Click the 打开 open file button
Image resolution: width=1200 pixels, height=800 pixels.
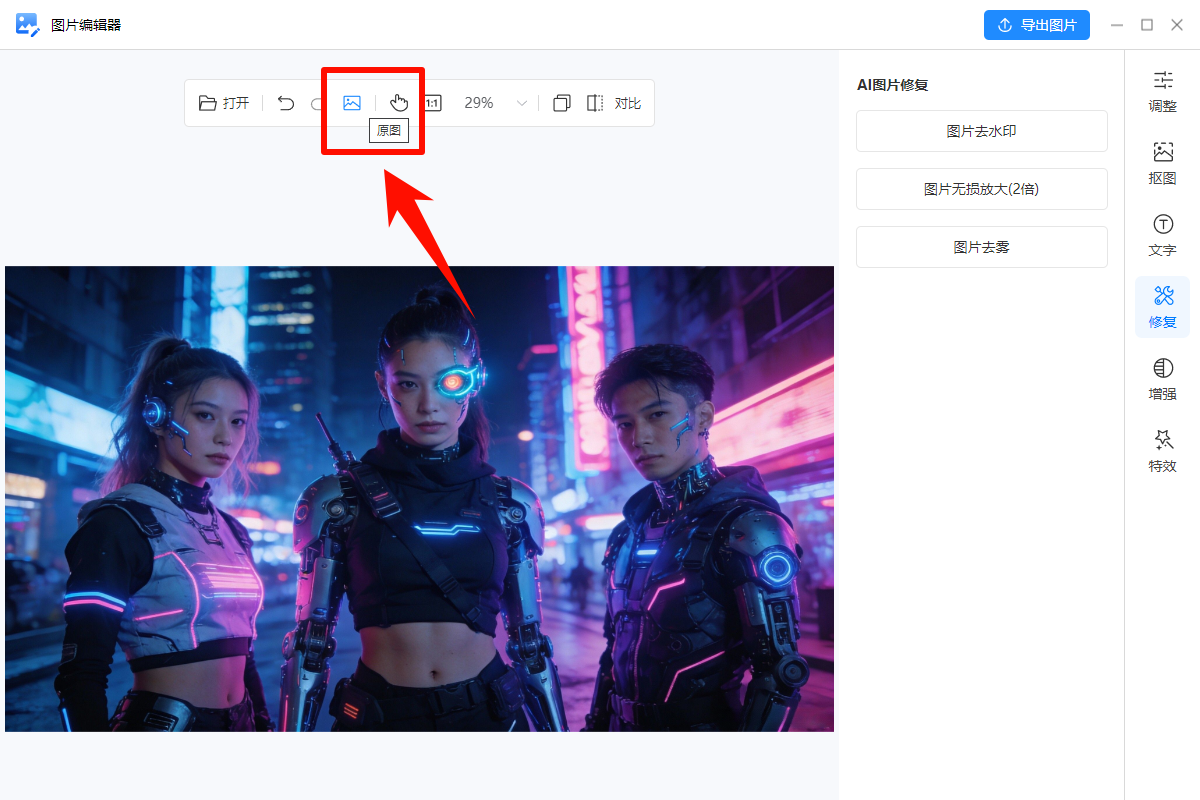224,102
